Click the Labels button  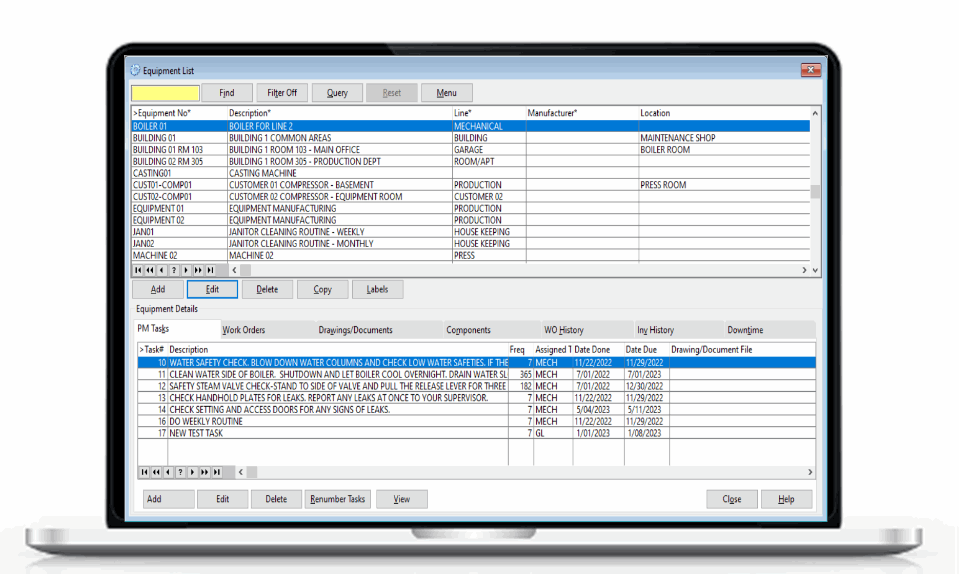pos(377,290)
